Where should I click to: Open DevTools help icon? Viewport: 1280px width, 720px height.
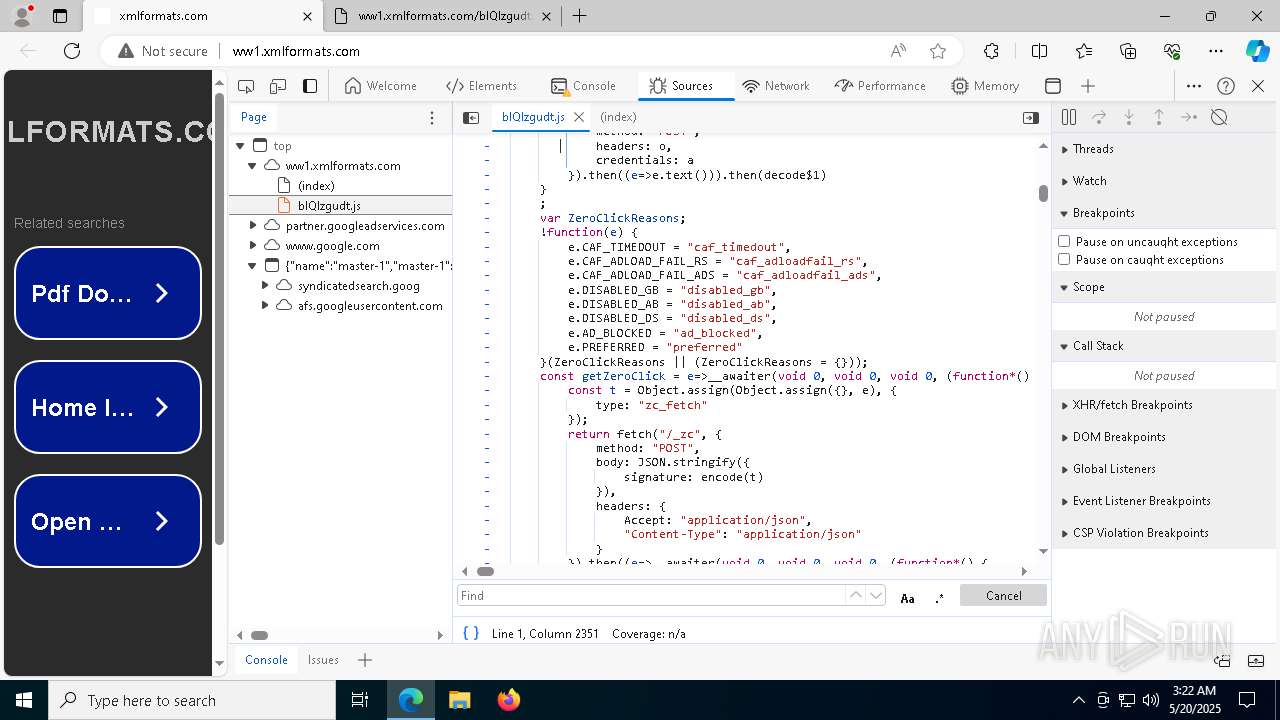1226,86
